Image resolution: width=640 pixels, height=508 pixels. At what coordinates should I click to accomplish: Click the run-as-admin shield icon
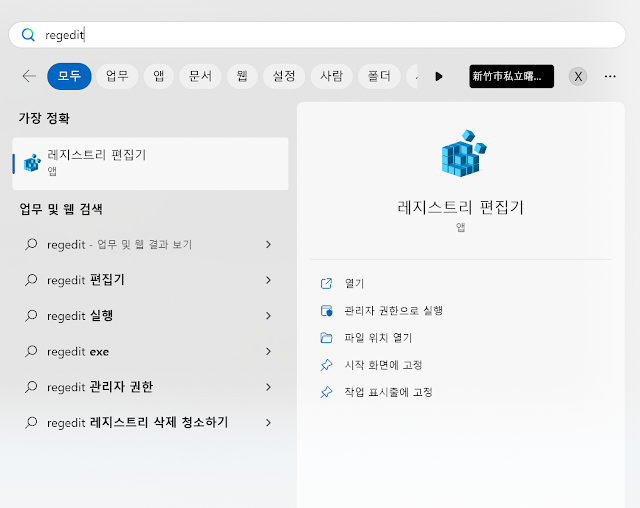point(326,311)
